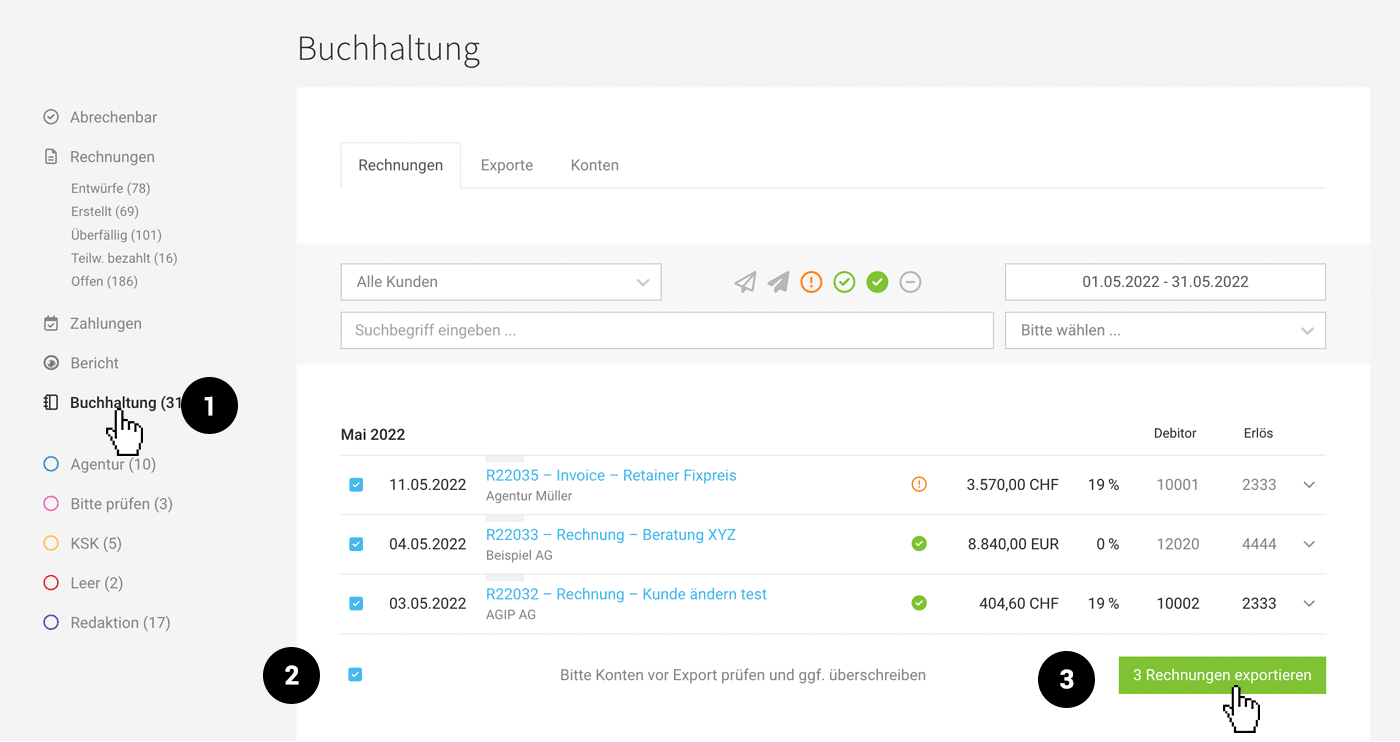The image size is (1400, 742).
Task: Filter by orange exclamation overdue status icon
Action: pos(811,282)
